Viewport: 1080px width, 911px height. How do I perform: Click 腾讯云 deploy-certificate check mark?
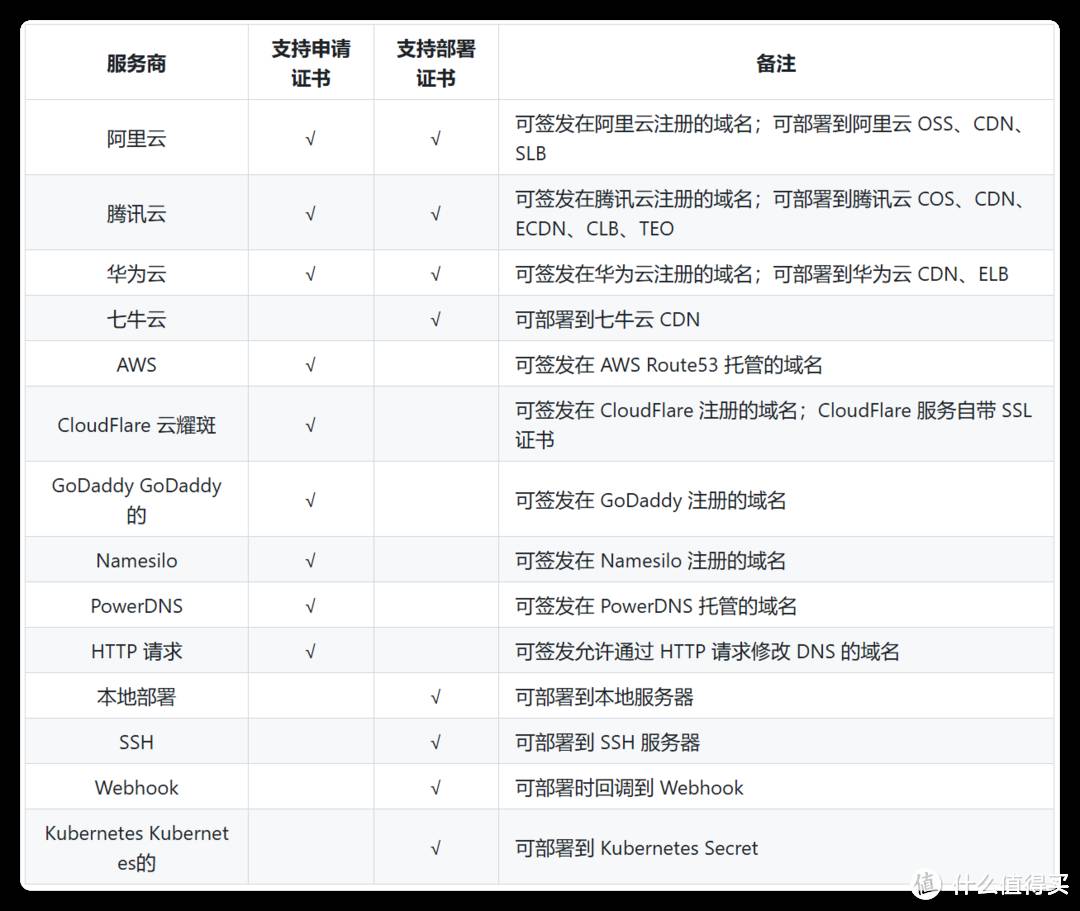(x=436, y=214)
